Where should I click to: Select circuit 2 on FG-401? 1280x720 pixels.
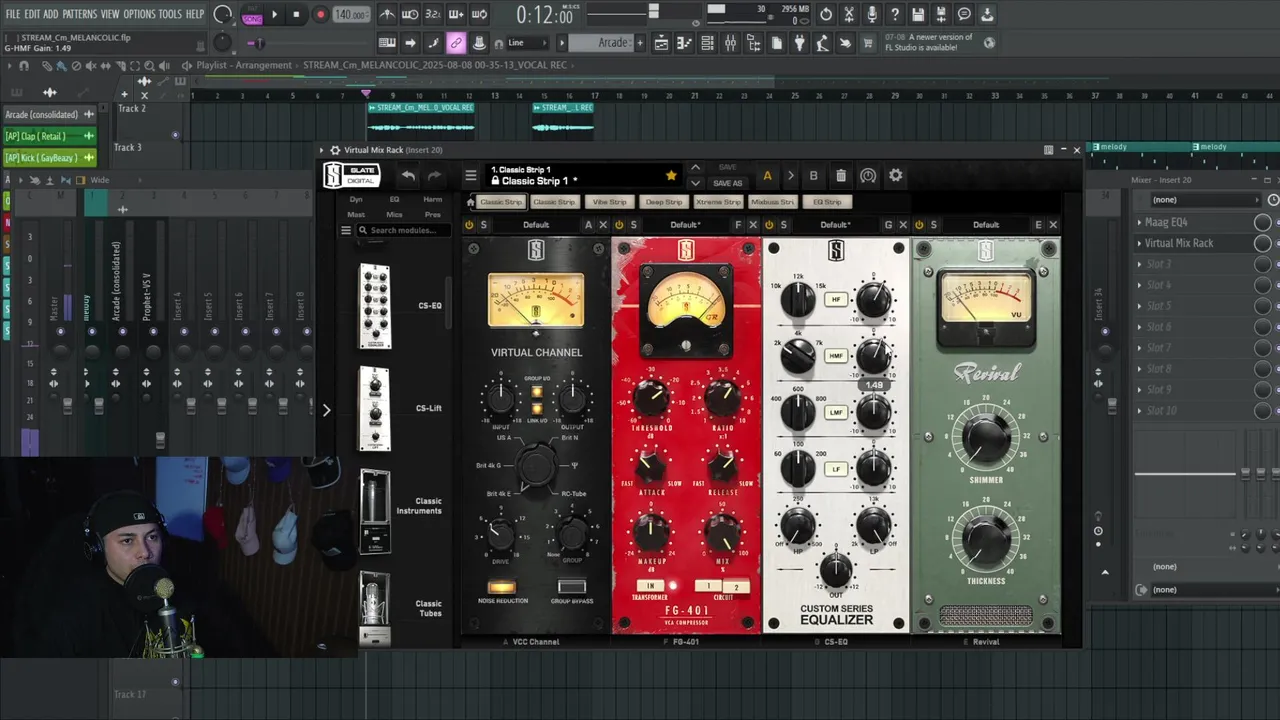736,586
